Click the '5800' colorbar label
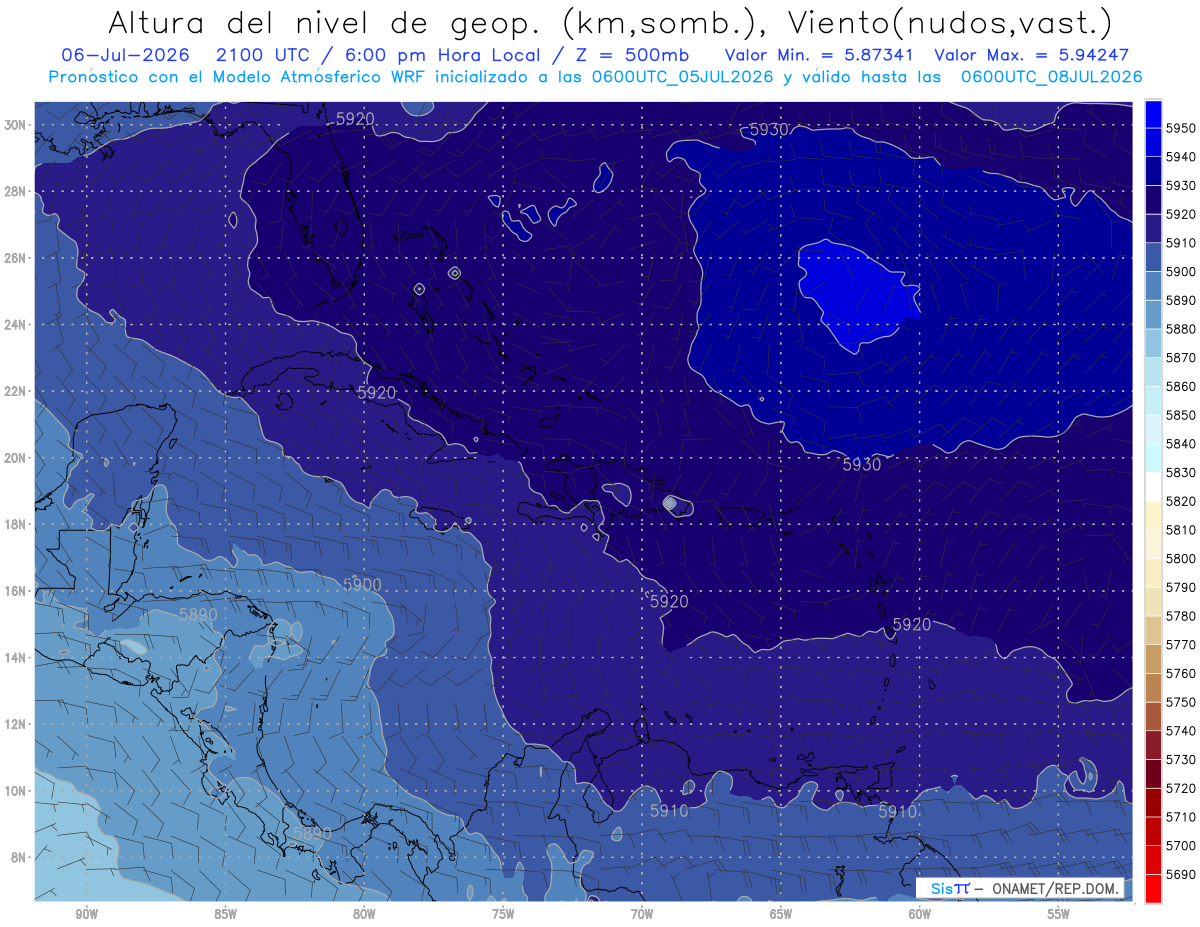The image size is (1200, 927). [x=1181, y=559]
